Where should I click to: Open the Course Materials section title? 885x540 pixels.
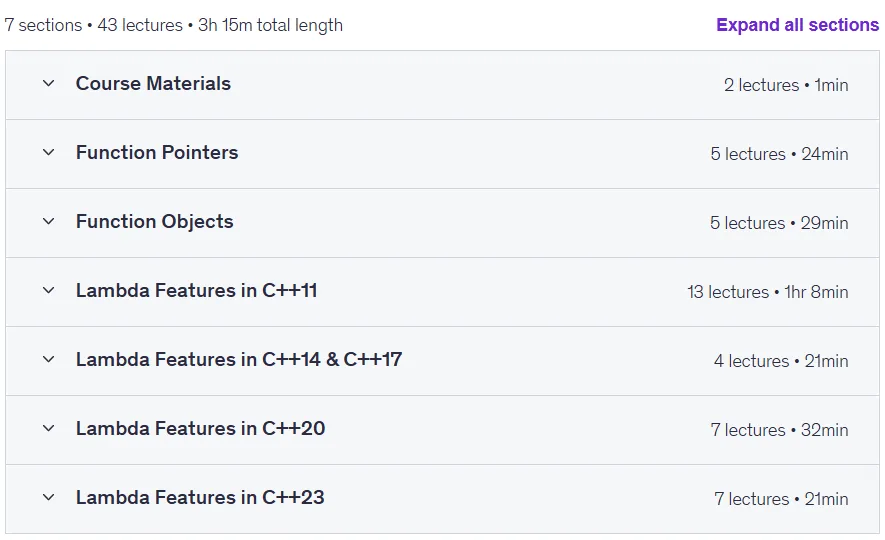(x=153, y=84)
